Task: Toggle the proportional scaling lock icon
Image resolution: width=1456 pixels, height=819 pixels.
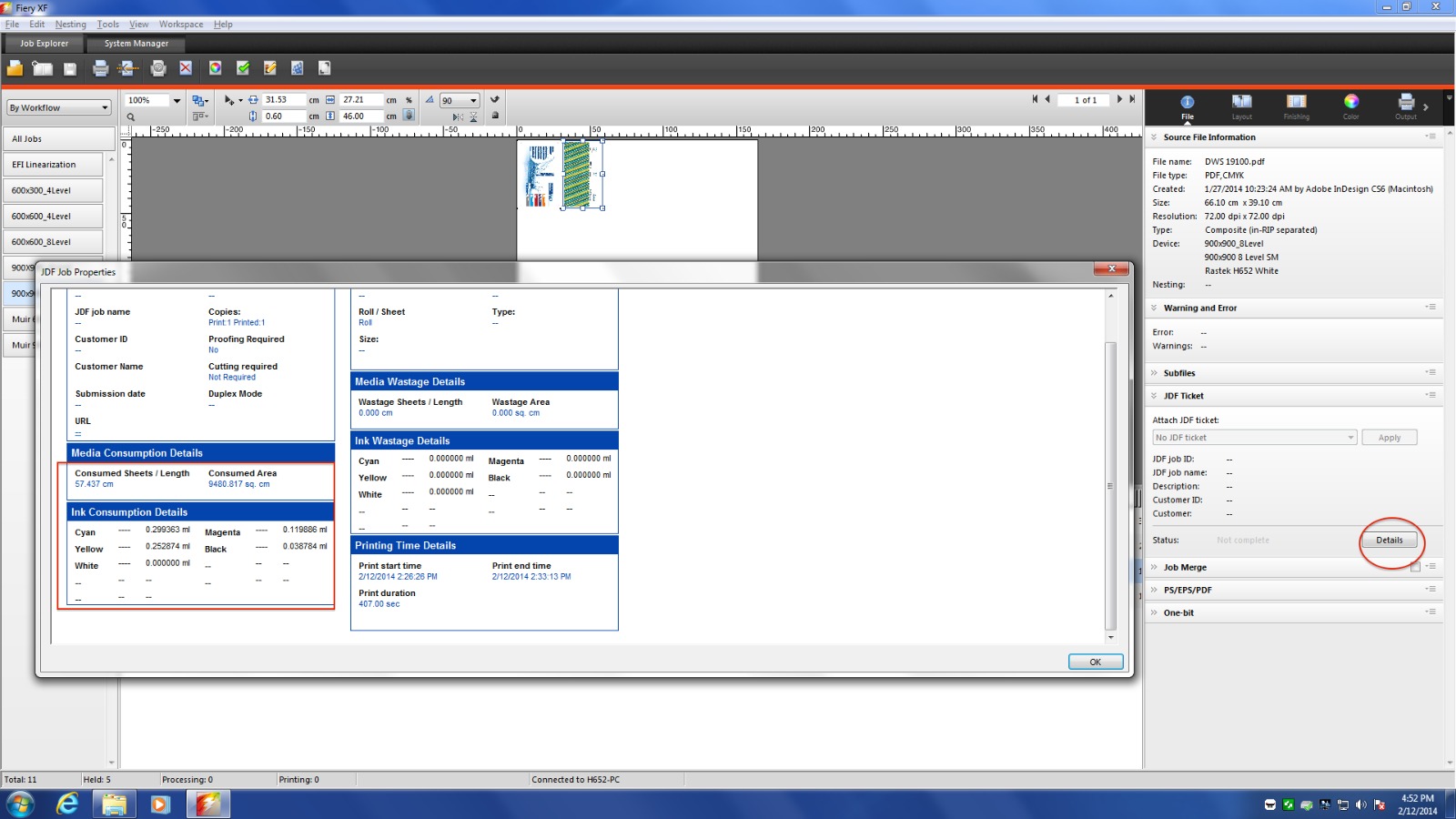Action: [409, 116]
